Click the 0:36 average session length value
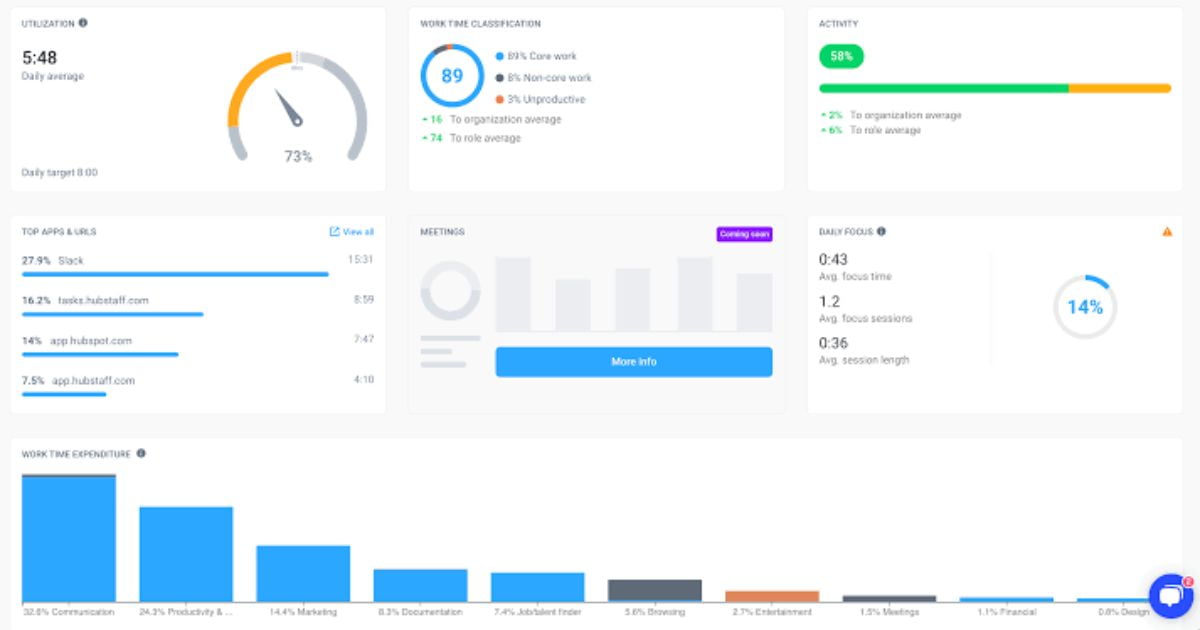This screenshot has height=630, width=1200. click(x=833, y=343)
